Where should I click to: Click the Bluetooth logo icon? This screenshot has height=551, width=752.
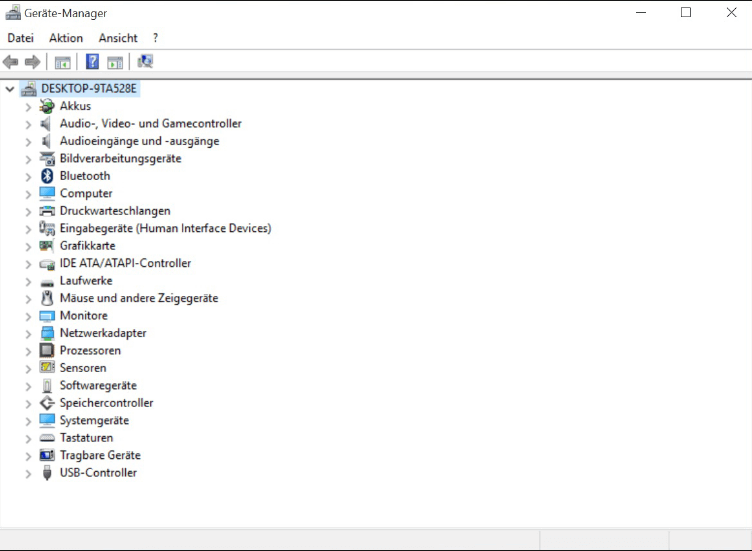47,176
